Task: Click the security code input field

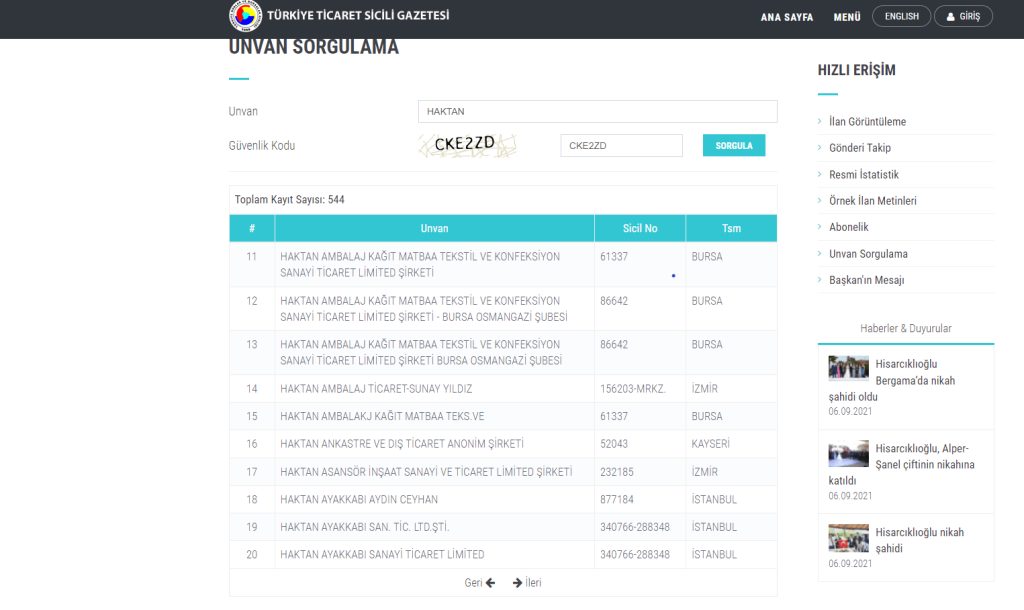Action: [x=622, y=146]
